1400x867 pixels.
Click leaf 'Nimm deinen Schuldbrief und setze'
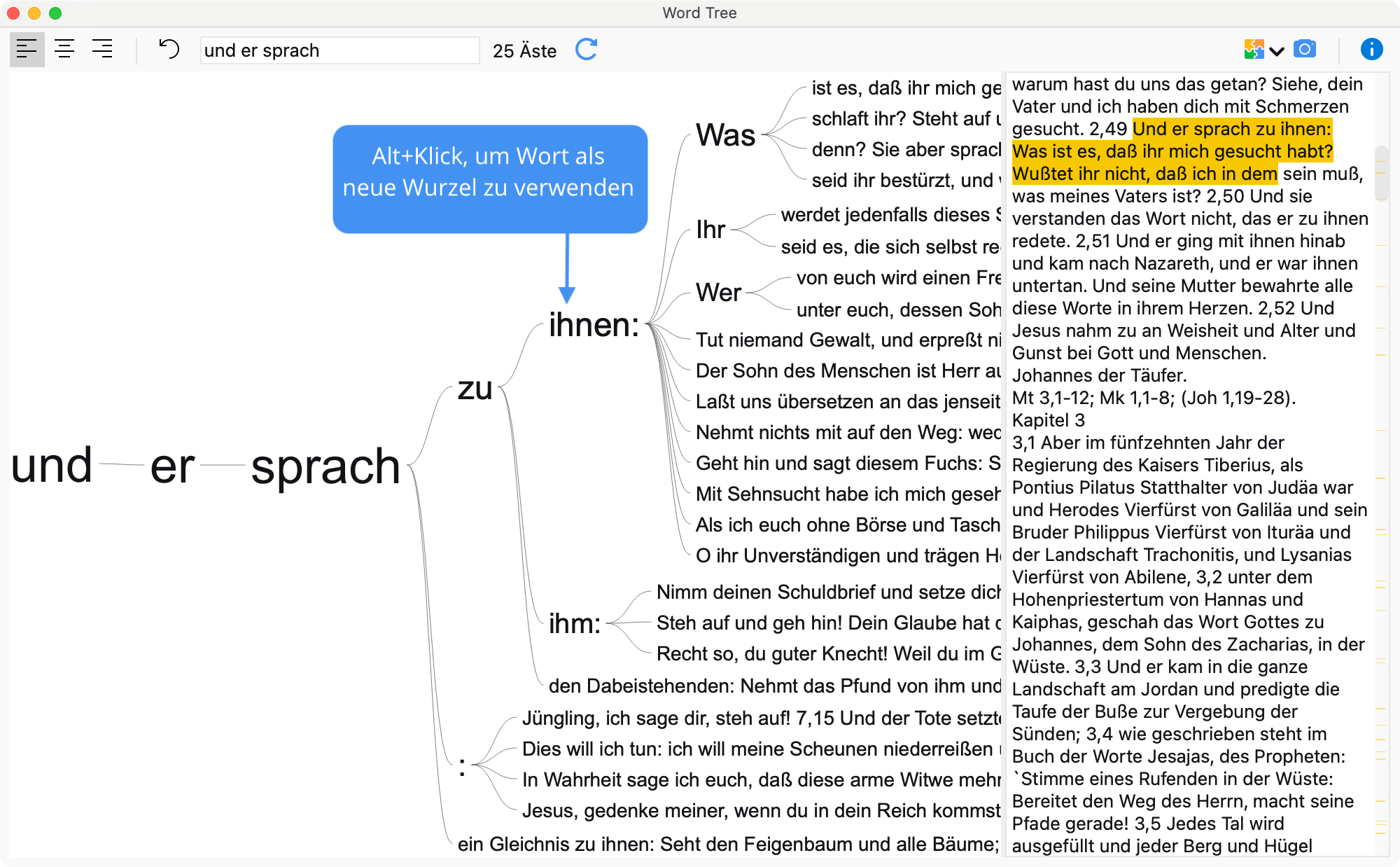pyautogui.click(x=829, y=592)
